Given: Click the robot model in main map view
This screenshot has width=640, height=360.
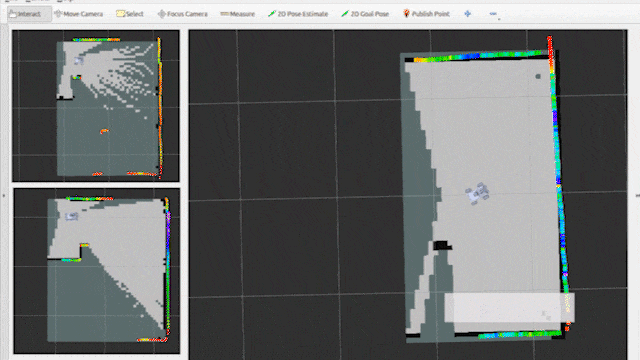Looking at the screenshot, I should coord(478,193).
